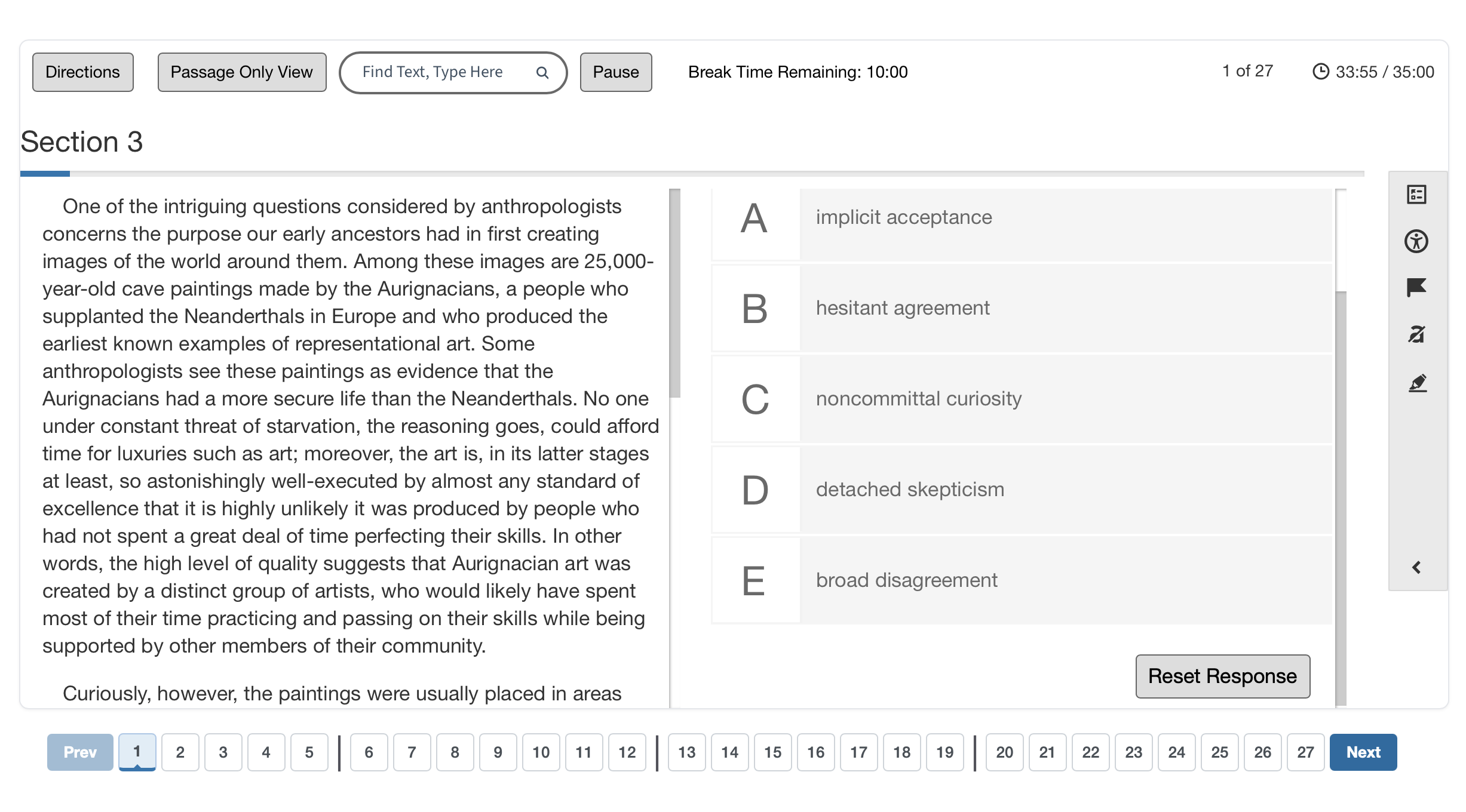1466x812 pixels.
Task: Click the clock timer icon
Action: [x=1320, y=72]
